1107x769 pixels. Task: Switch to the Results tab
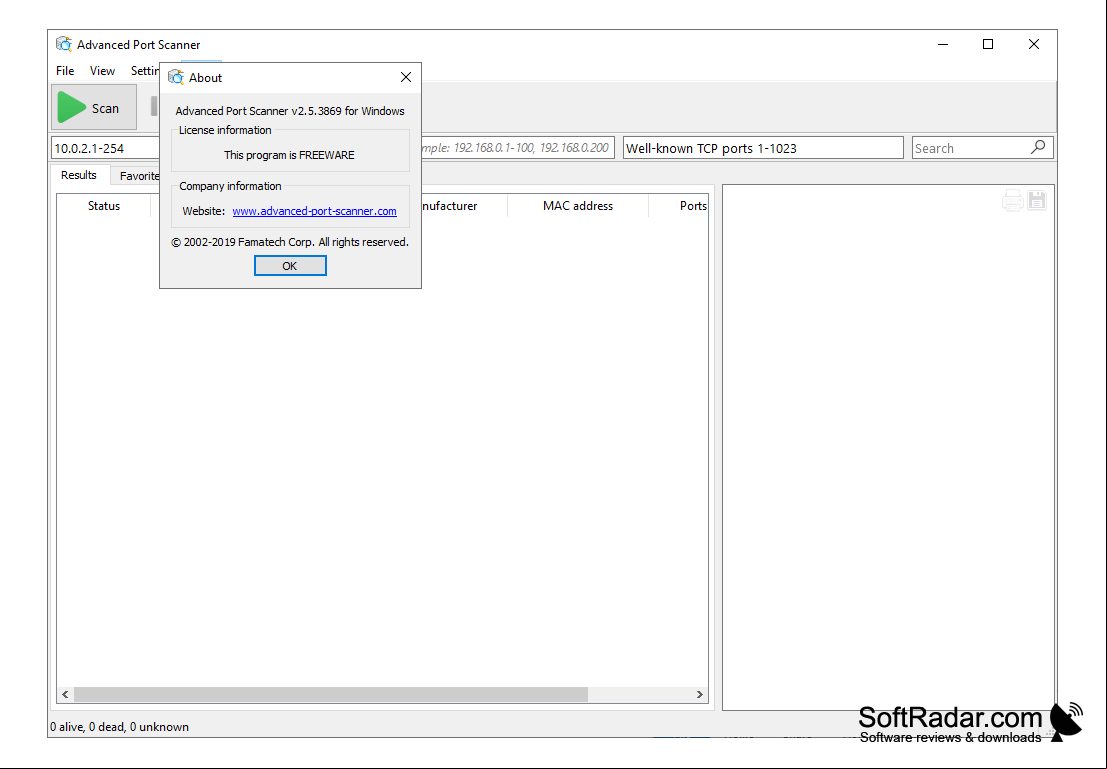tap(78, 175)
